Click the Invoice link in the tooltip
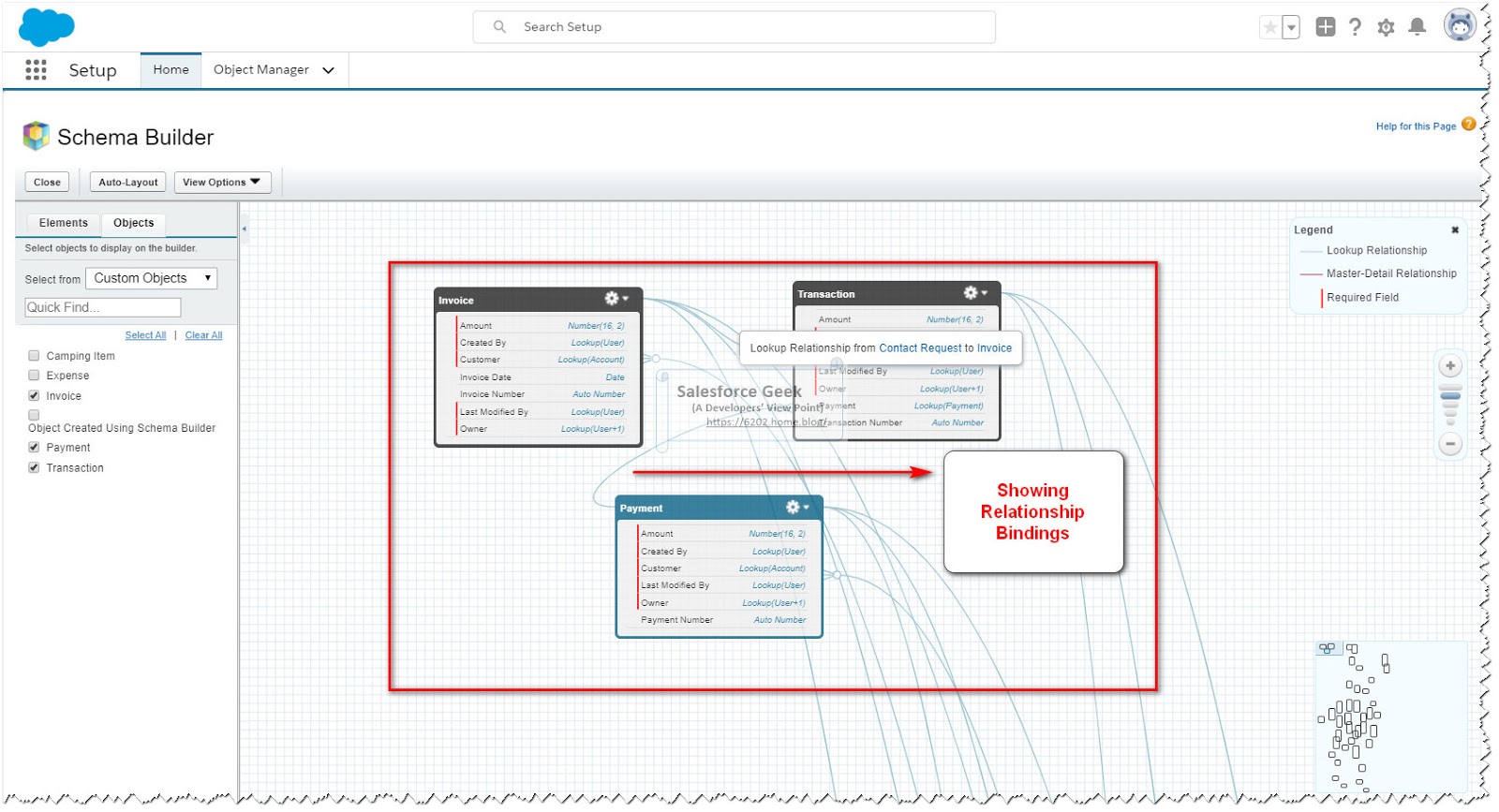 click(994, 348)
